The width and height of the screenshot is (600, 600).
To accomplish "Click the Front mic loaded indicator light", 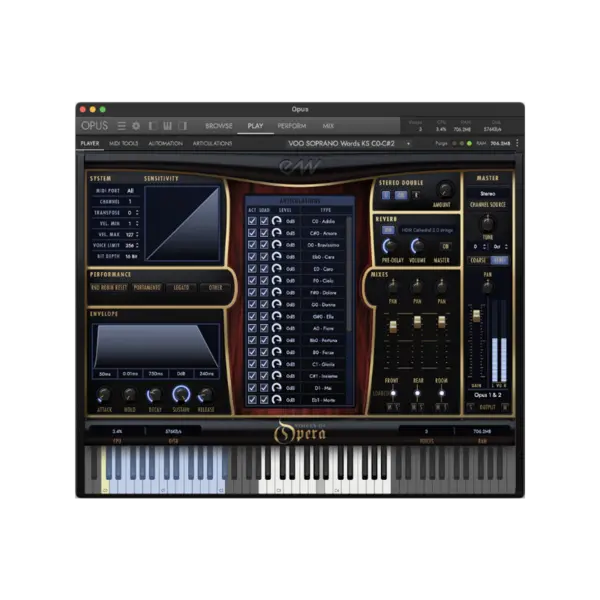I will tap(393, 393).
